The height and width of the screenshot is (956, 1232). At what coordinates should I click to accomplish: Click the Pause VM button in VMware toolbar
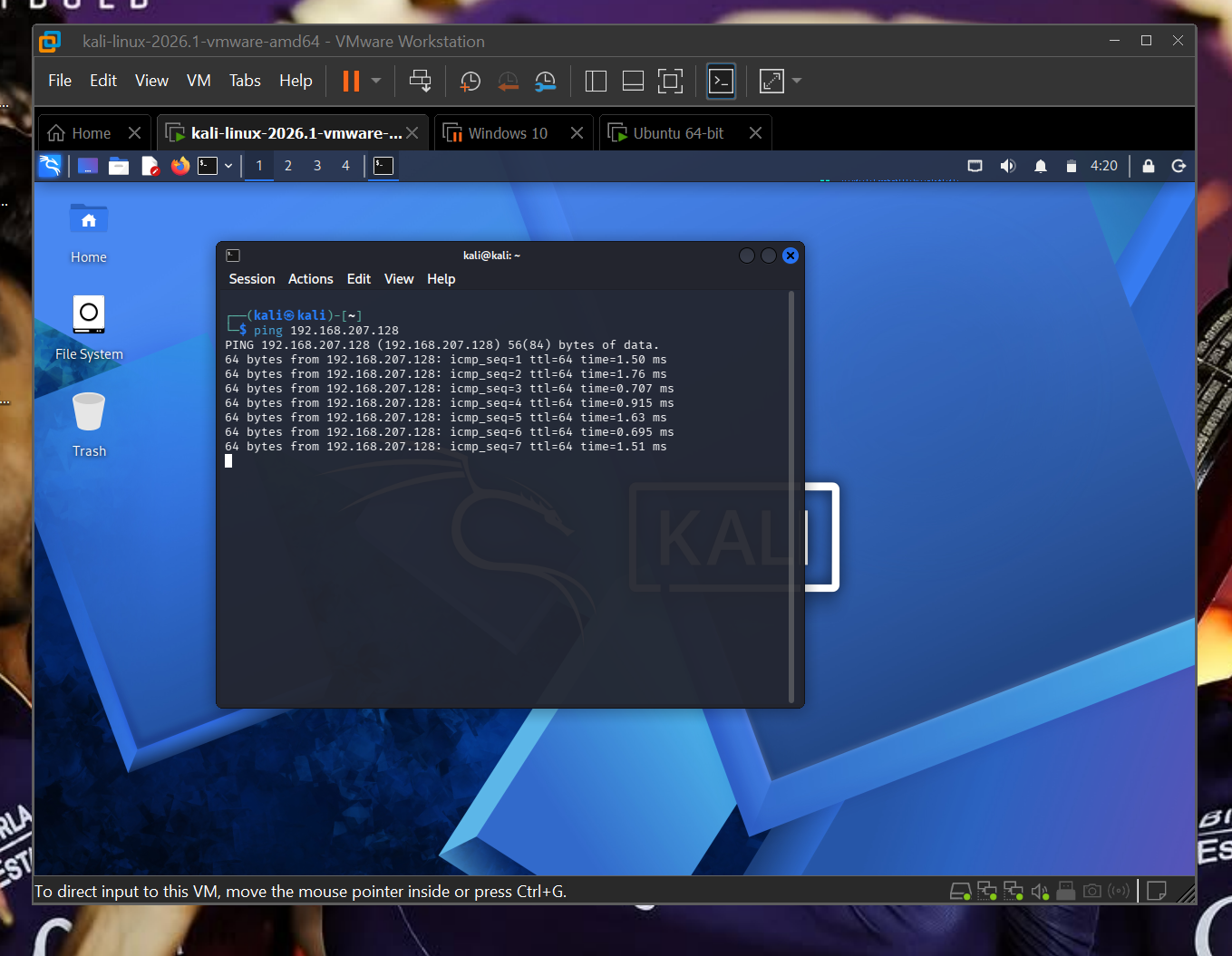point(351,81)
